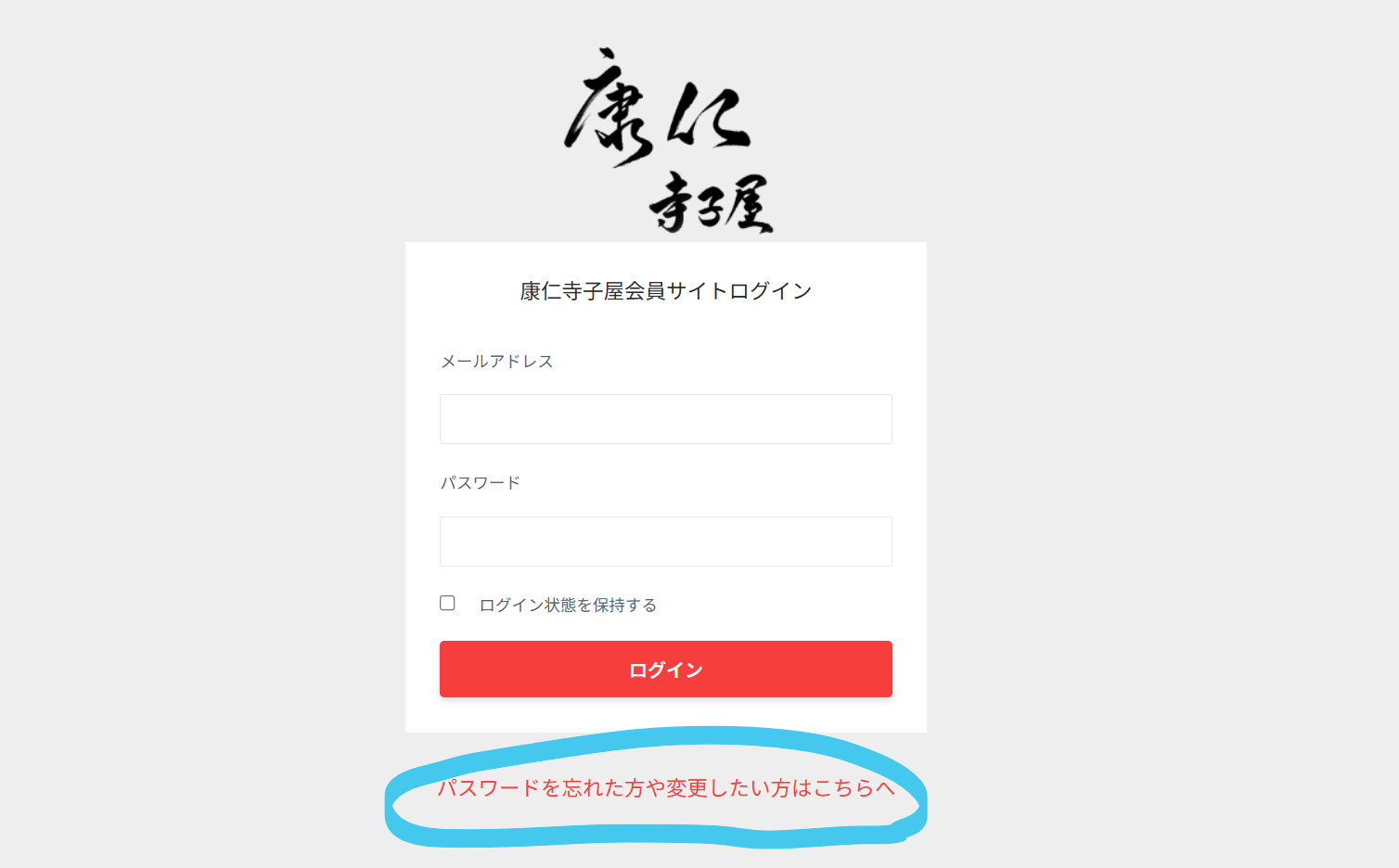1399x868 pixels.
Task: Open the パスワードを忘れた方 reset link
Action: 666,788
